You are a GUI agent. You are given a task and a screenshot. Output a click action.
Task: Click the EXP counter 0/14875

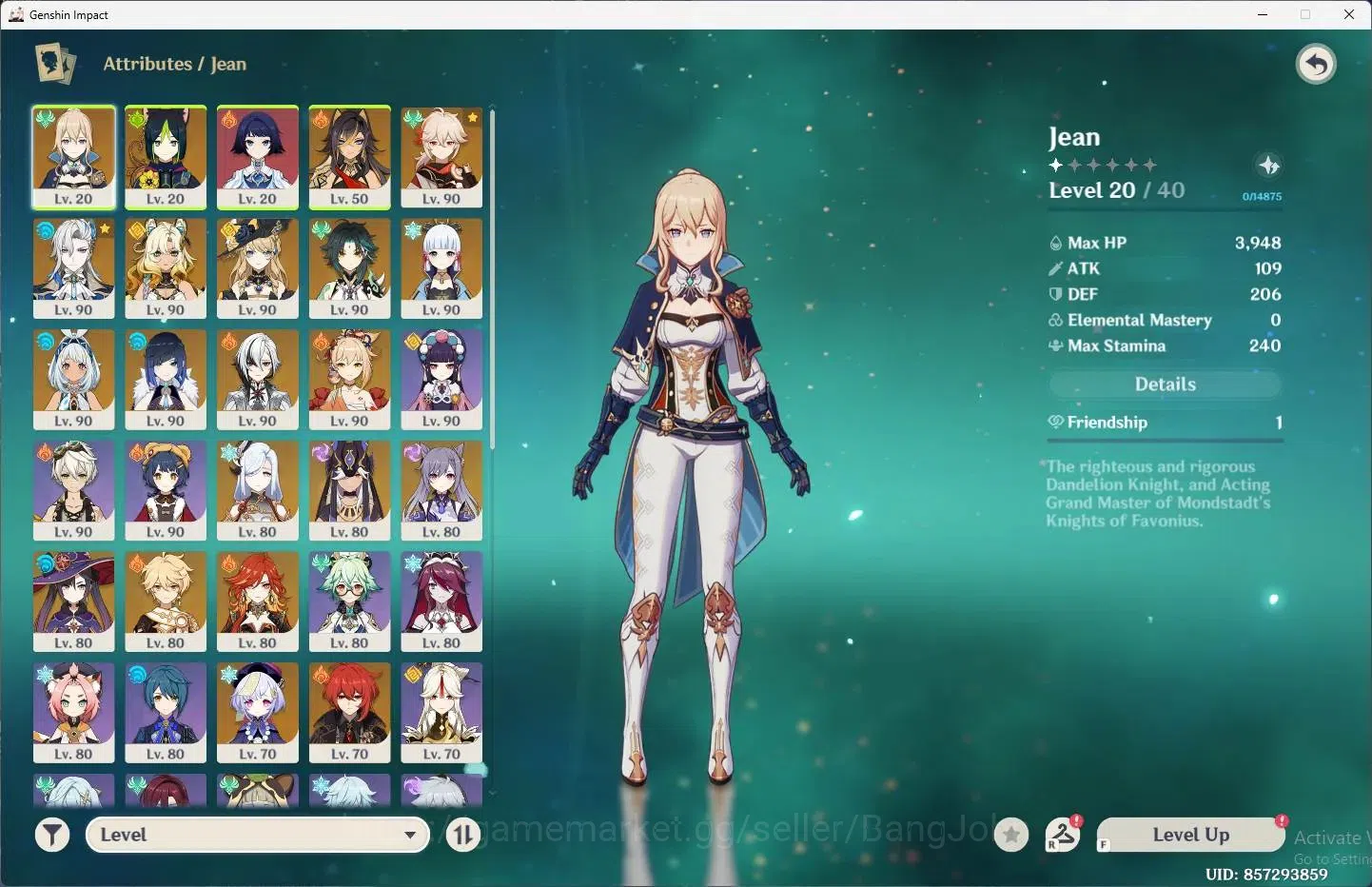(1262, 197)
